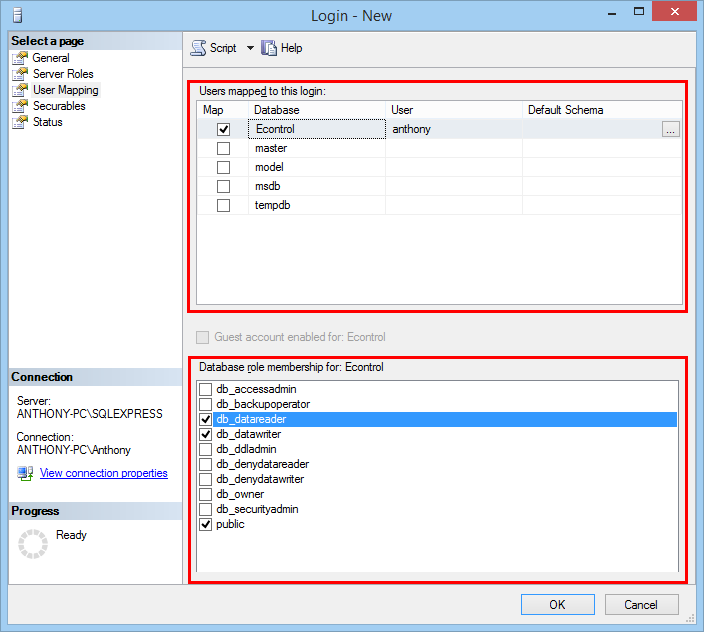Viewport: 704px width, 632px height.
Task: Click the anthony user field
Action: tap(453, 129)
